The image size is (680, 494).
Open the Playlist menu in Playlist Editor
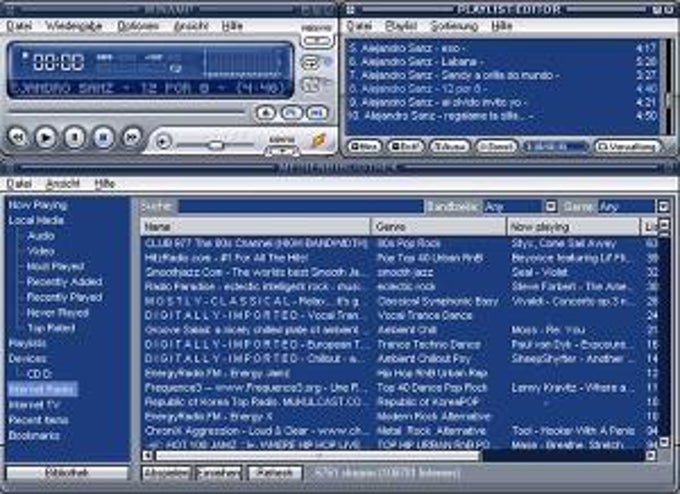401,26
